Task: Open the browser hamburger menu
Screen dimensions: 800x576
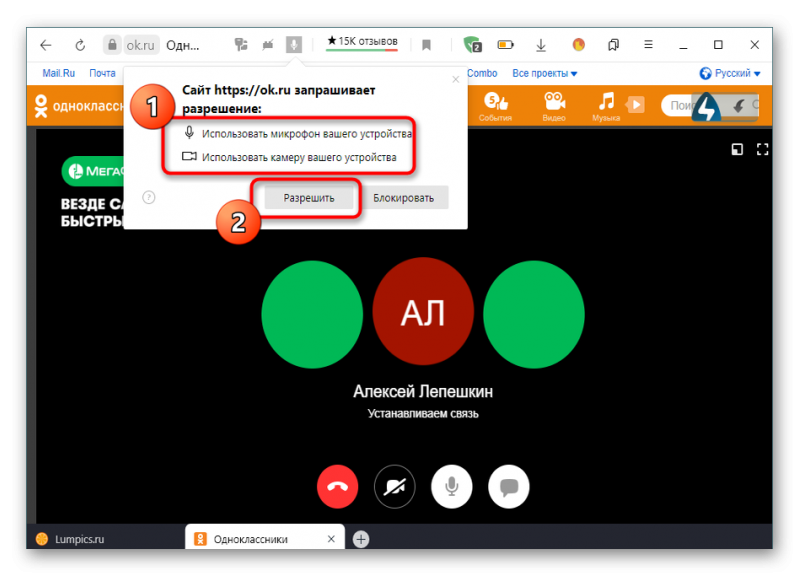Action: 648,45
